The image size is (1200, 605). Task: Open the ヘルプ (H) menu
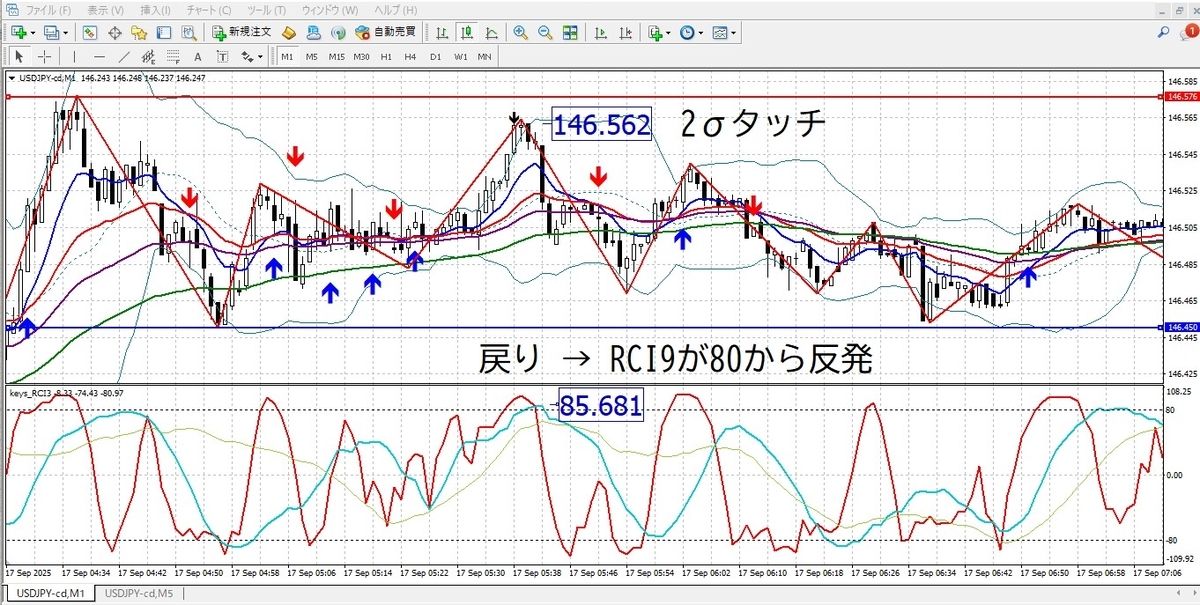pyautogui.click(x=395, y=9)
